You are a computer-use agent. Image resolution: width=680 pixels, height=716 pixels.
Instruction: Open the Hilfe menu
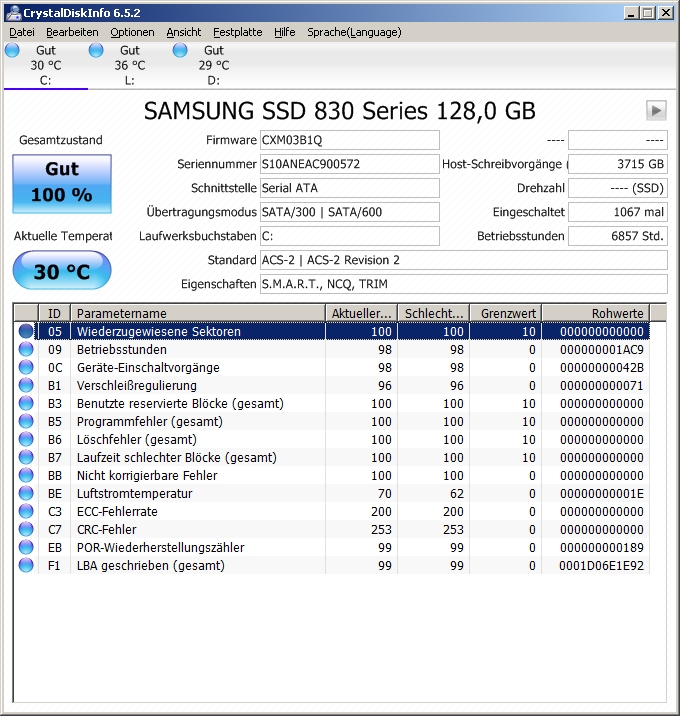(x=285, y=32)
